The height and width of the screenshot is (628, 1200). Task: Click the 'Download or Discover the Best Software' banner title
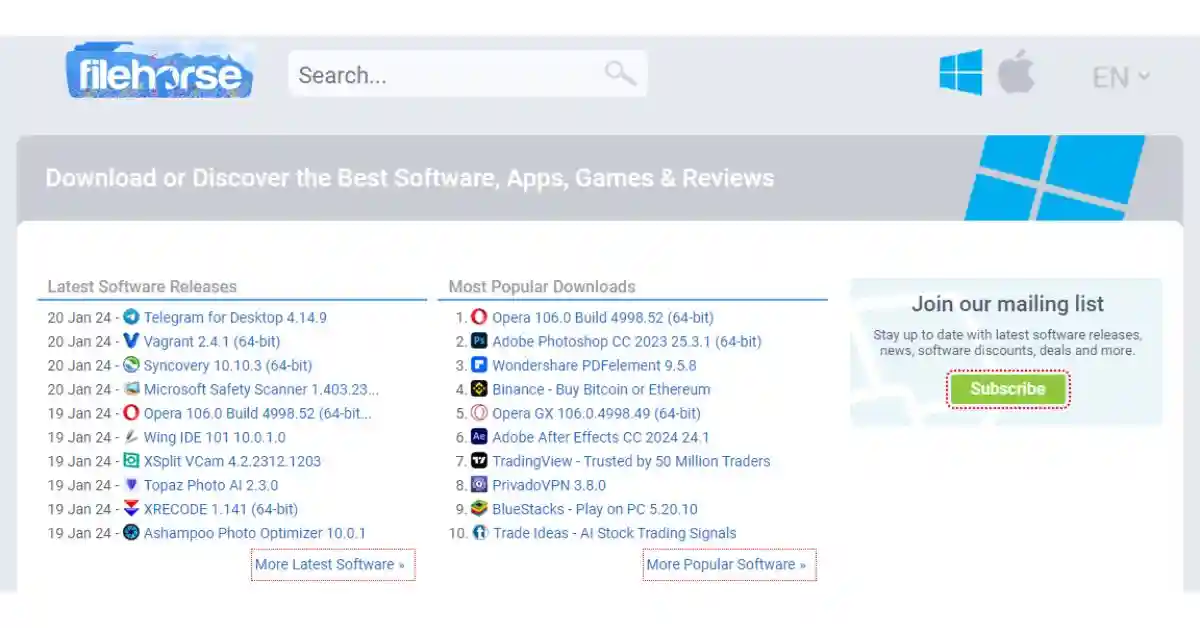410,178
